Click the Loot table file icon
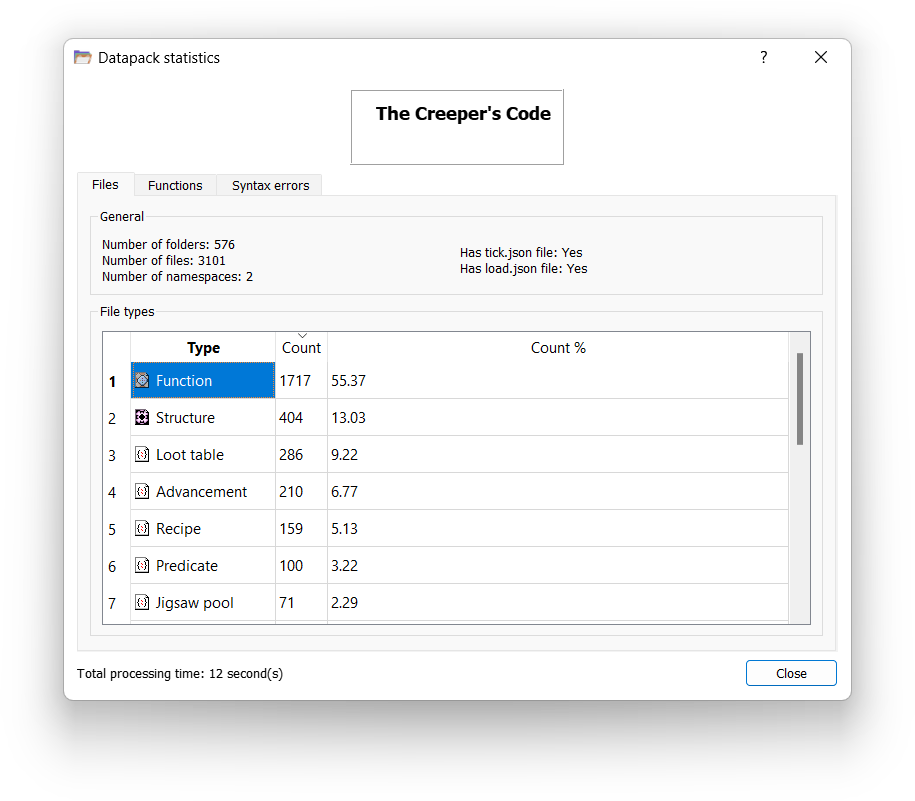The width and height of the screenshot is (915, 801). click(142, 454)
